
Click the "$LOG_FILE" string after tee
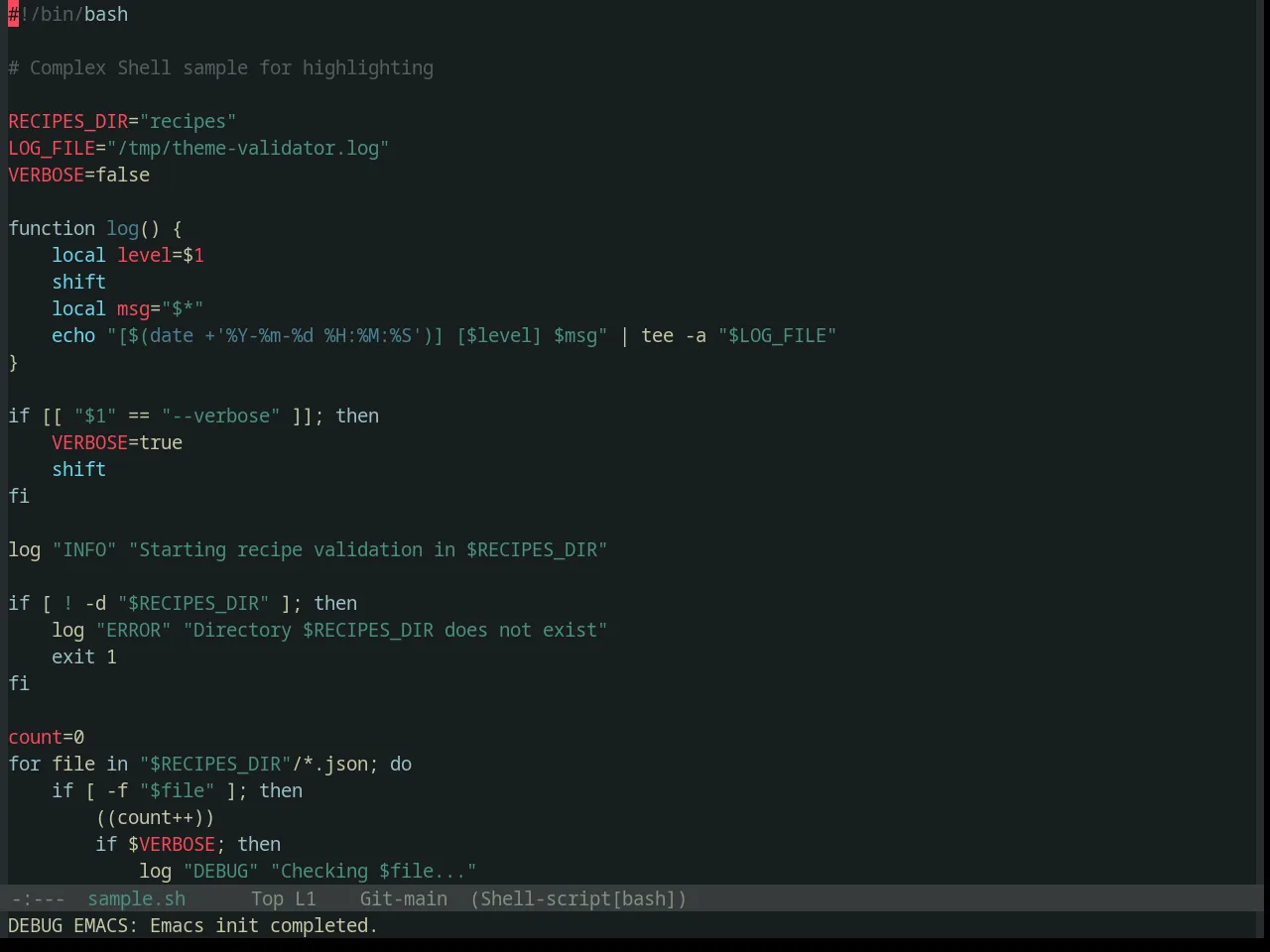[778, 335]
